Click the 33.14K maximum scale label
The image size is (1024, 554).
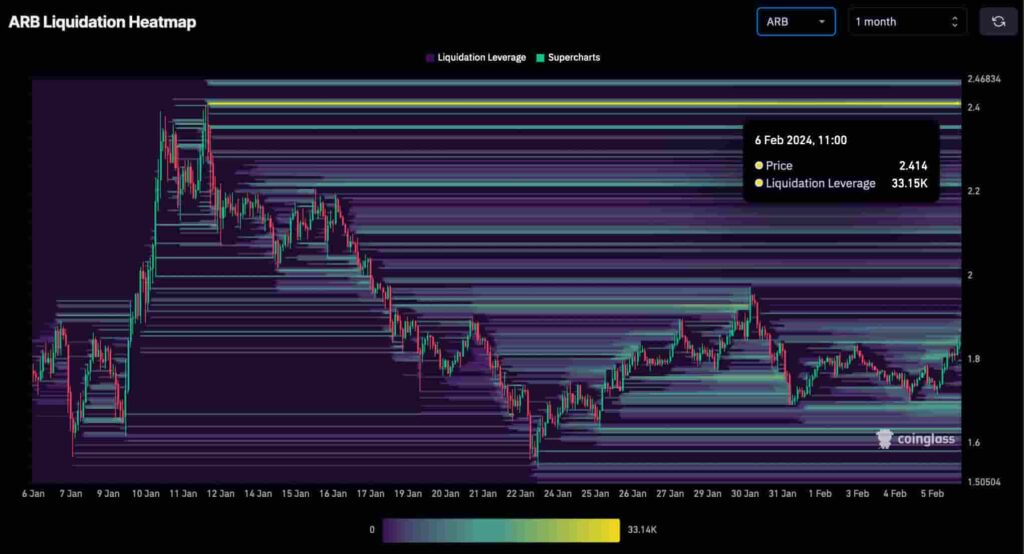point(644,529)
